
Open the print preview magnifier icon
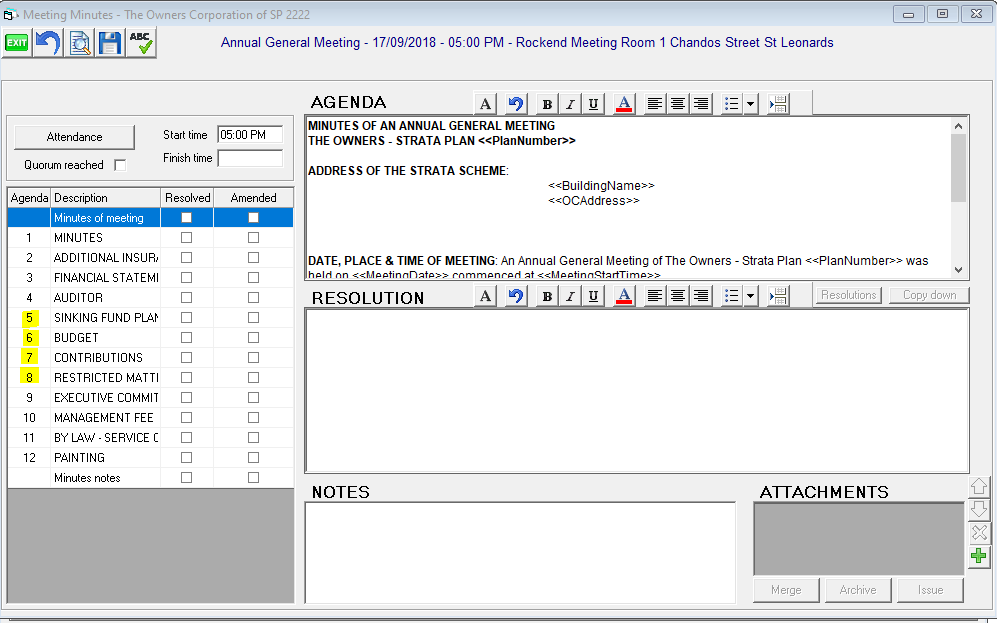(x=79, y=43)
